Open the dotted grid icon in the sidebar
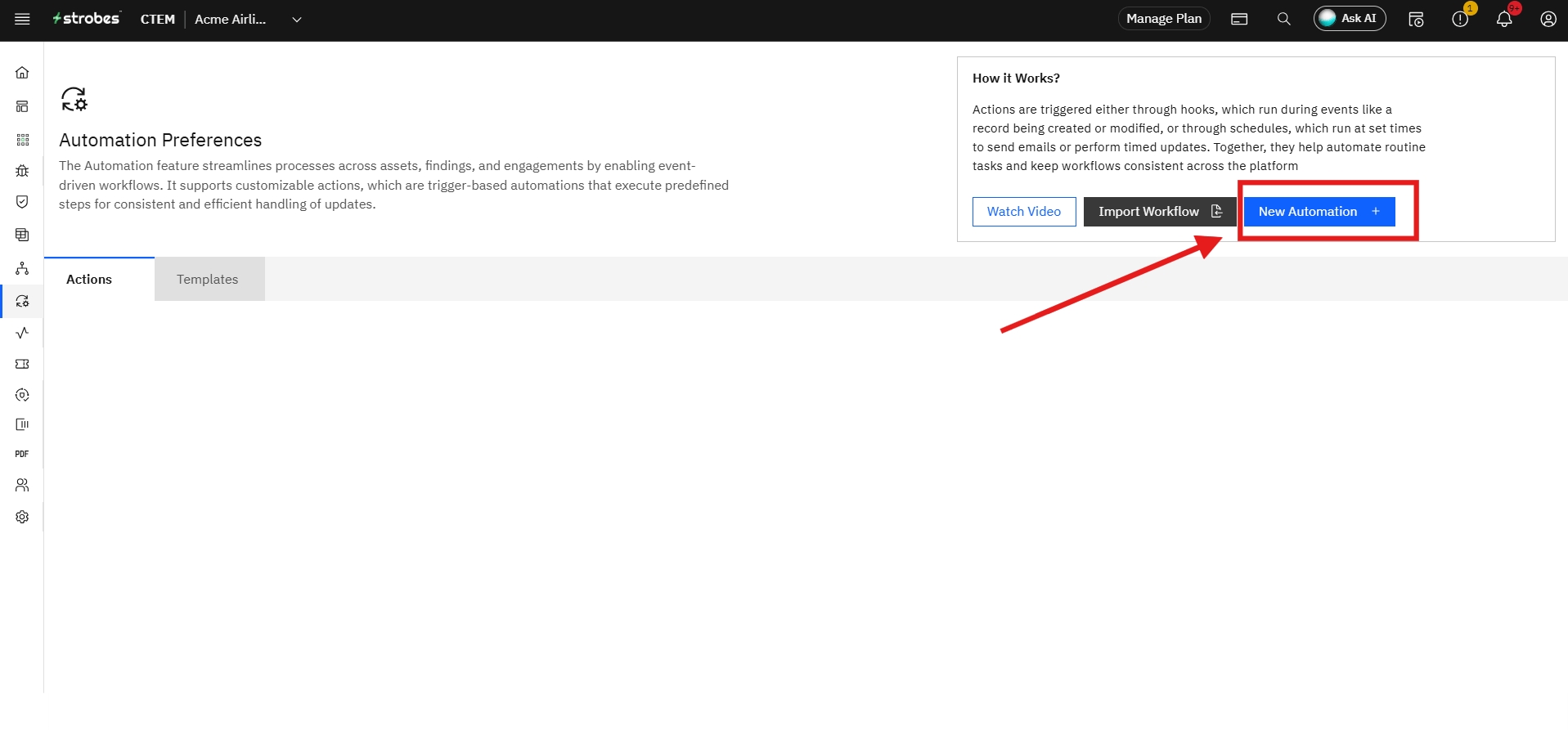Image resolution: width=1568 pixels, height=731 pixels. click(22, 140)
